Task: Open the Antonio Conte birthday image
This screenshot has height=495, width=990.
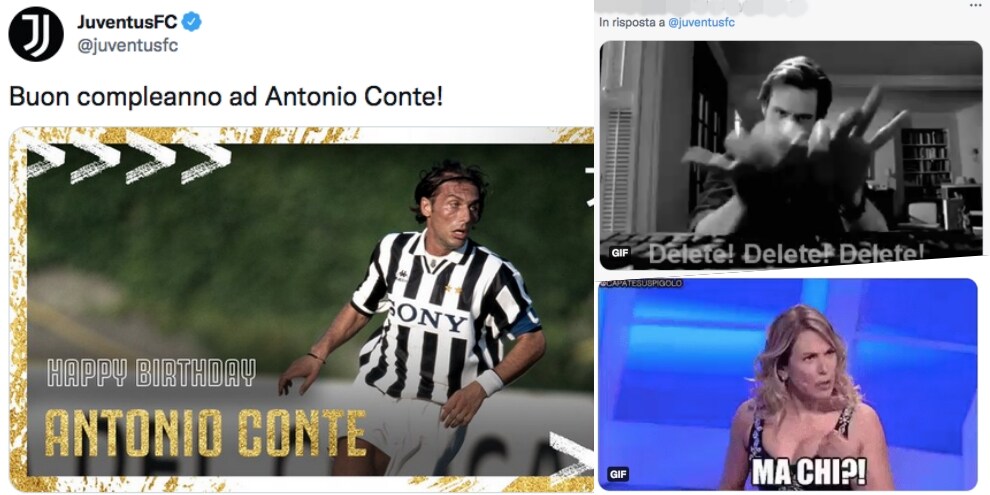Action: tap(302, 309)
